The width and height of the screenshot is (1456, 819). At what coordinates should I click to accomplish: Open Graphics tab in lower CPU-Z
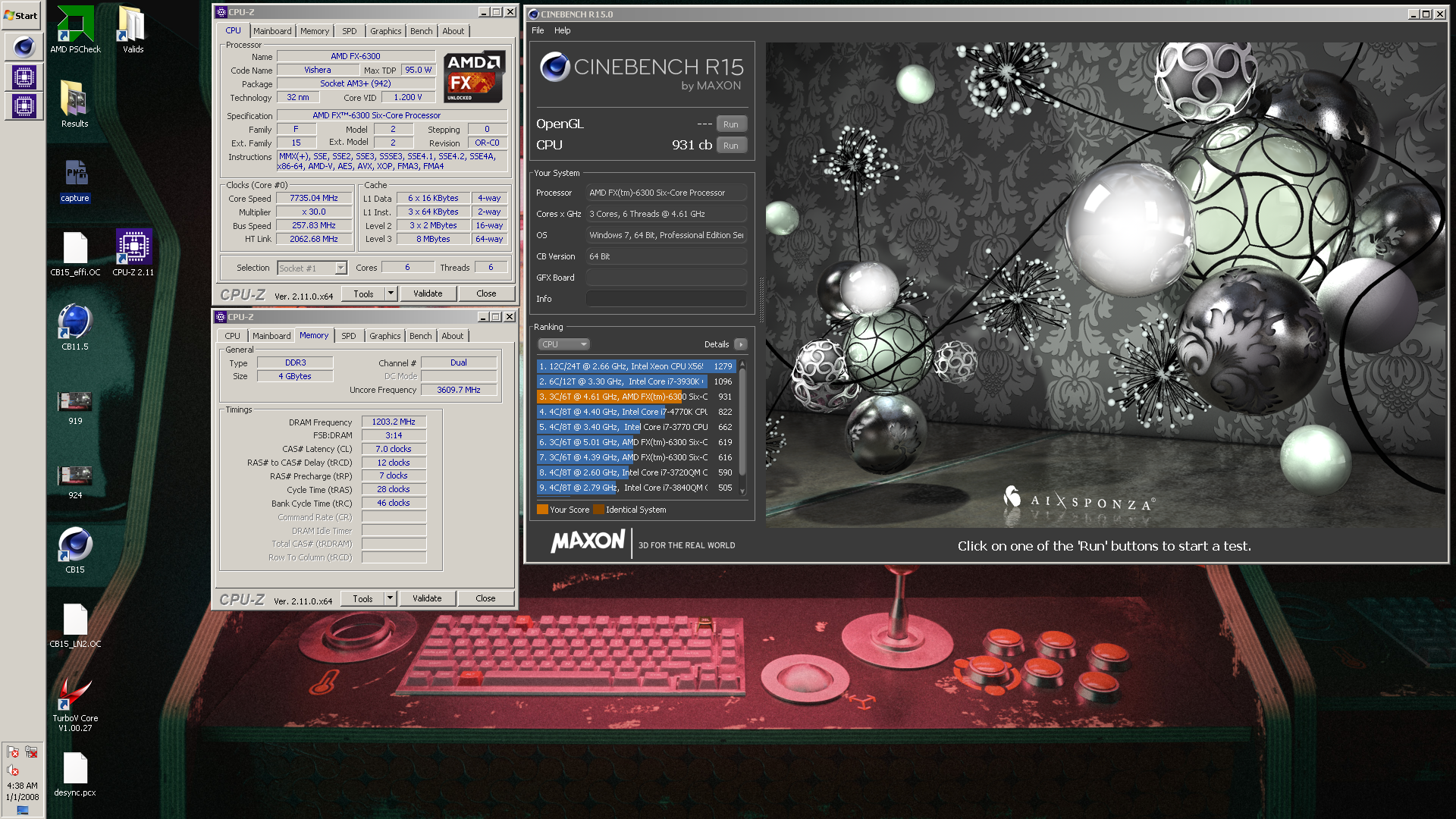385,336
